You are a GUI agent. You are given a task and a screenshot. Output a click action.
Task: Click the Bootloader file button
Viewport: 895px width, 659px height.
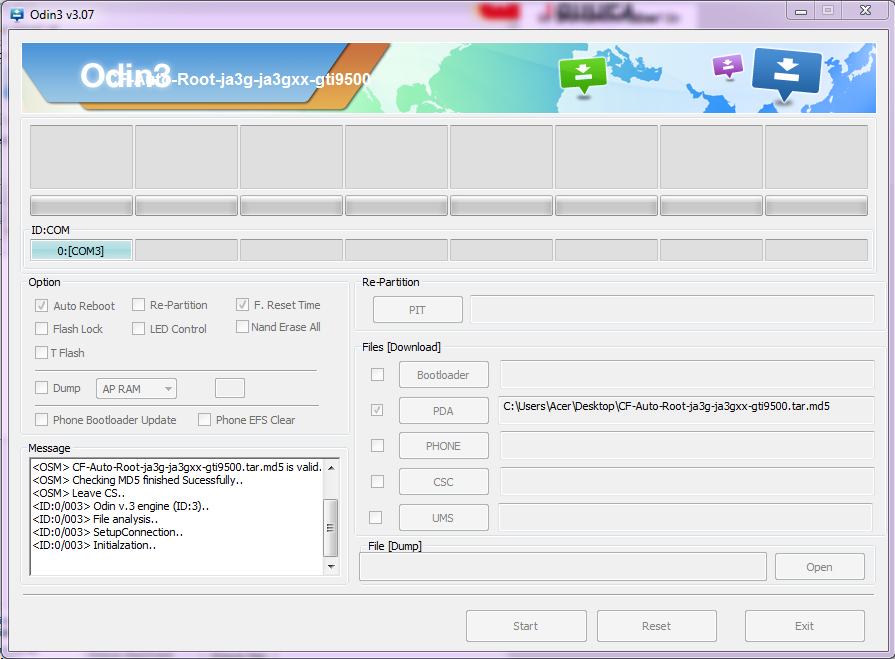444,375
